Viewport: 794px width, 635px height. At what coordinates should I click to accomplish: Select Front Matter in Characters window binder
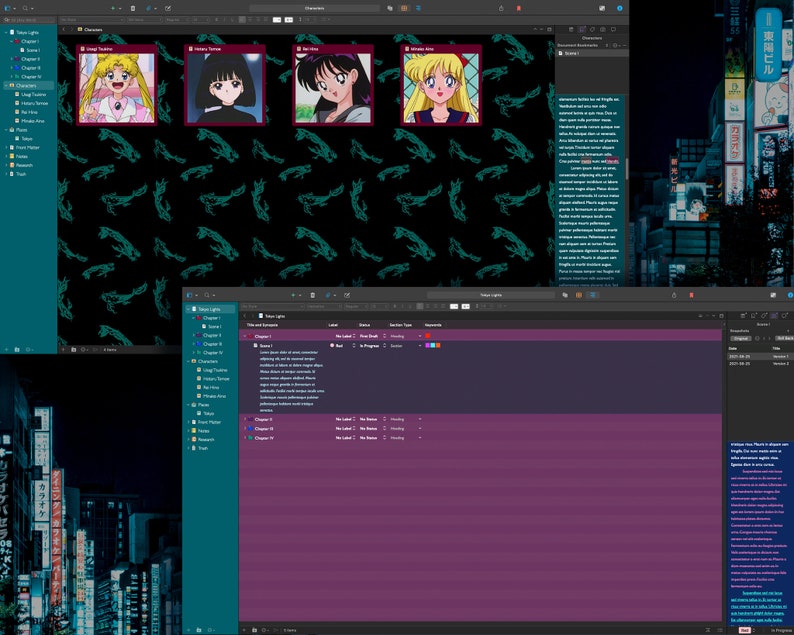pos(27,147)
